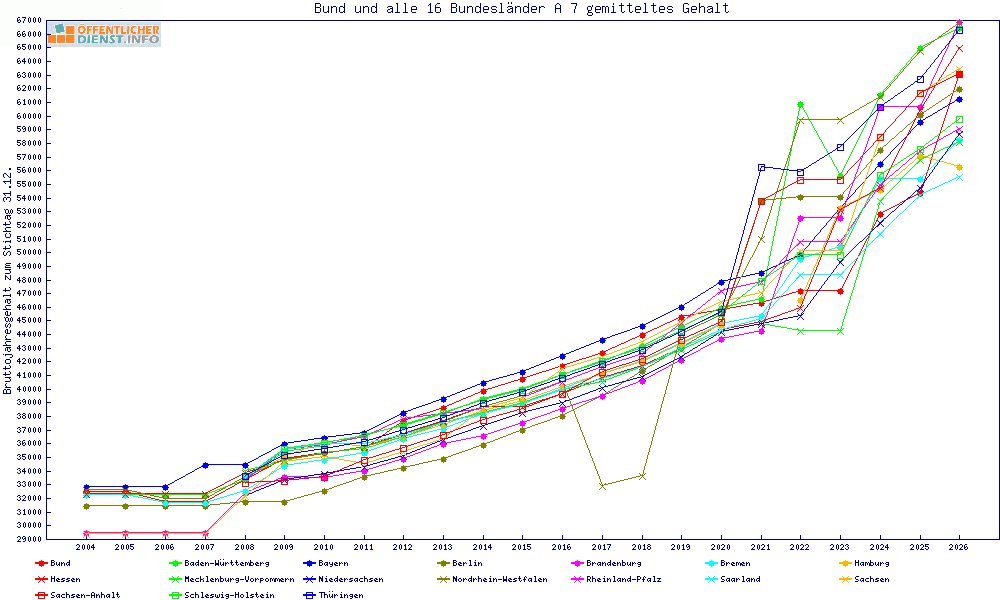
Task: Click the 2026 year axis label
Action: pyautogui.click(x=959, y=547)
